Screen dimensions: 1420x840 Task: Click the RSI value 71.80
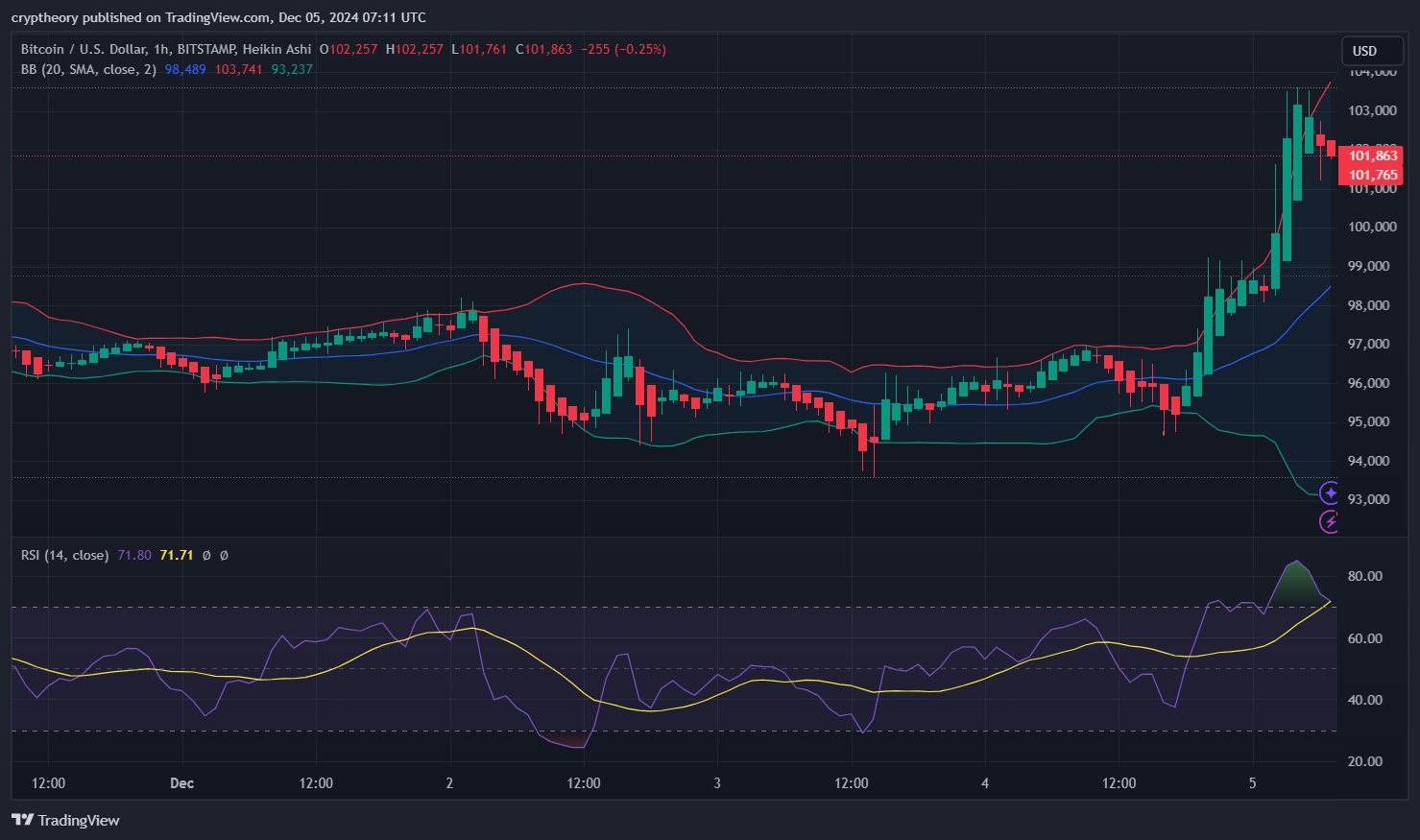click(134, 555)
